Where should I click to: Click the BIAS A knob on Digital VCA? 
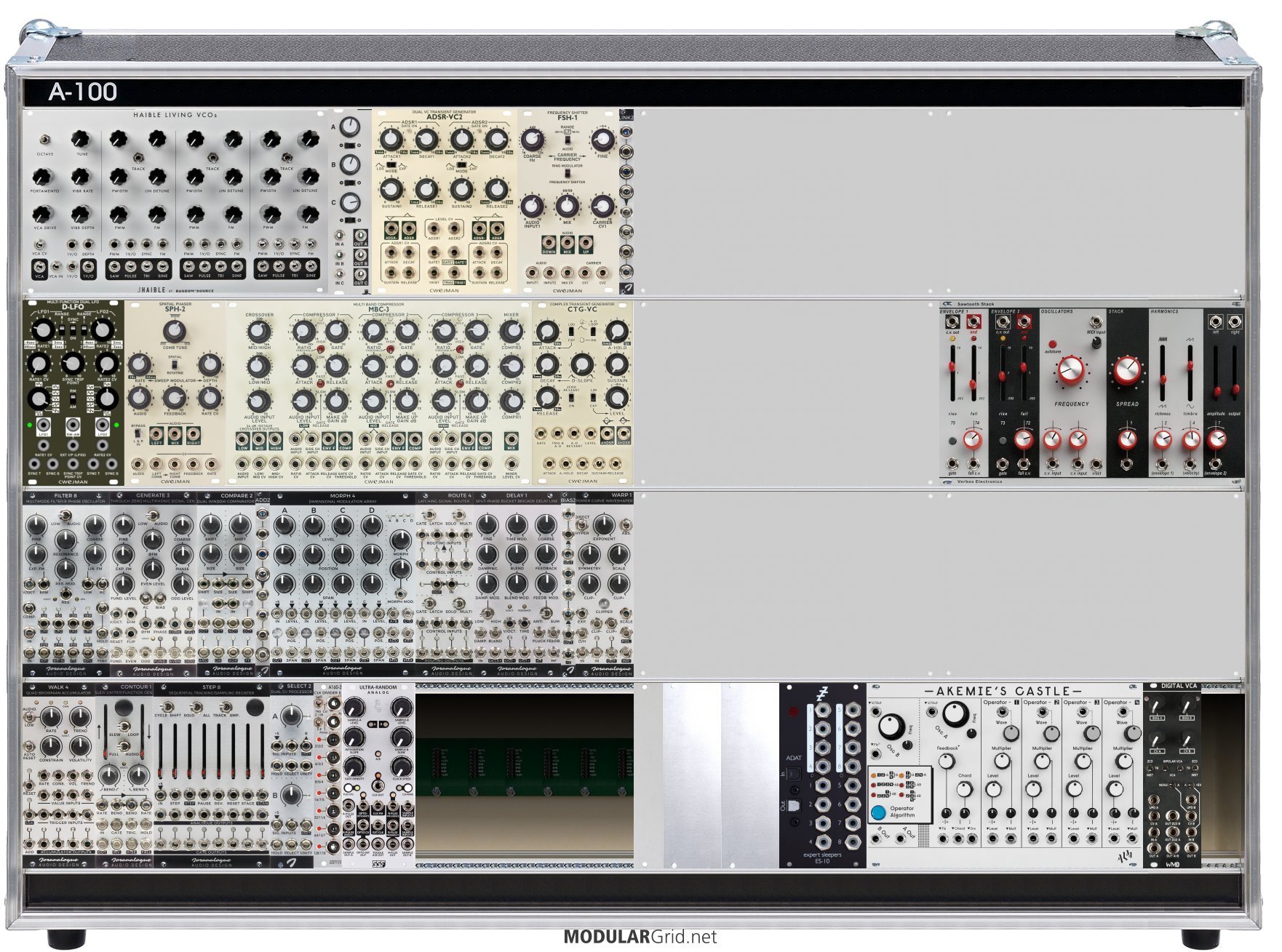[x=1157, y=705]
